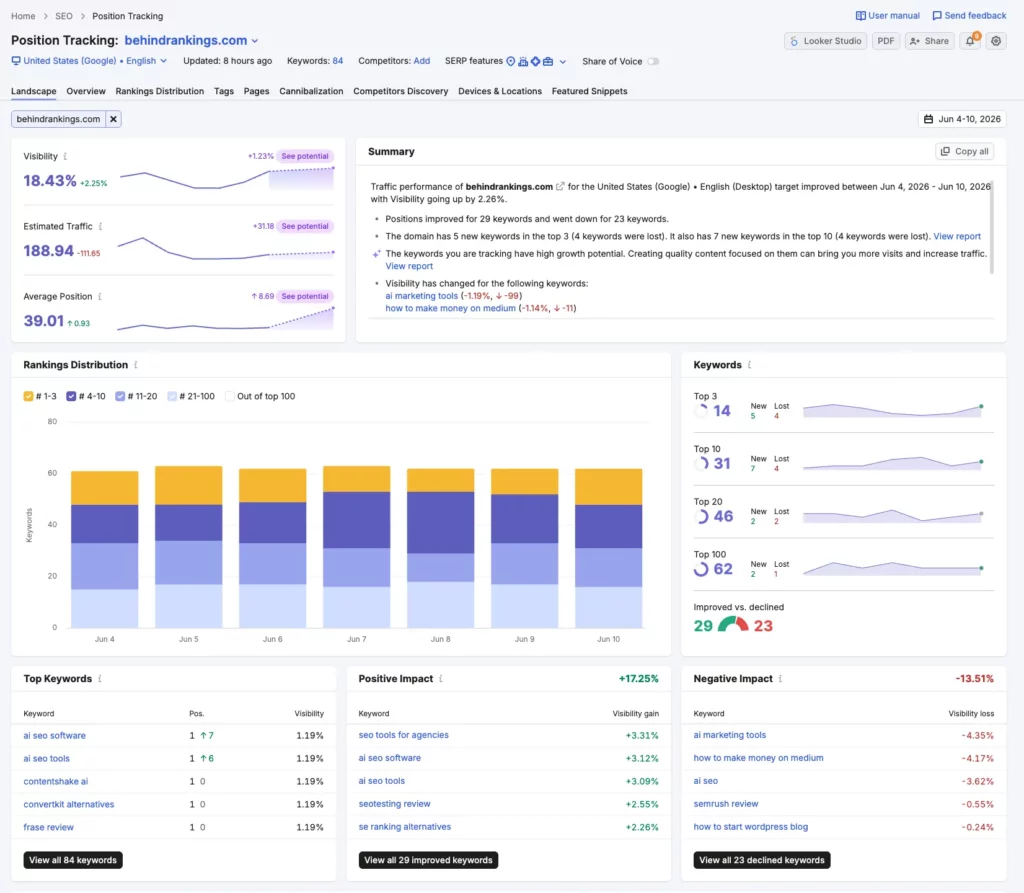The width and height of the screenshot is (1024, 893).
Task: Click Estimated Traffic info icon
Action: pos(100,226)
